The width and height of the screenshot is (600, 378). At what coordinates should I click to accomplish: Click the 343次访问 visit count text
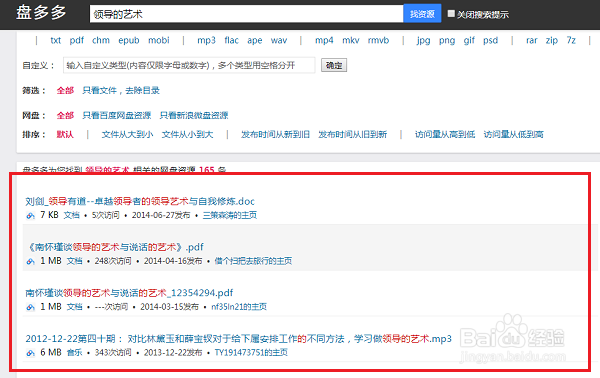click(x=113, y=352)
